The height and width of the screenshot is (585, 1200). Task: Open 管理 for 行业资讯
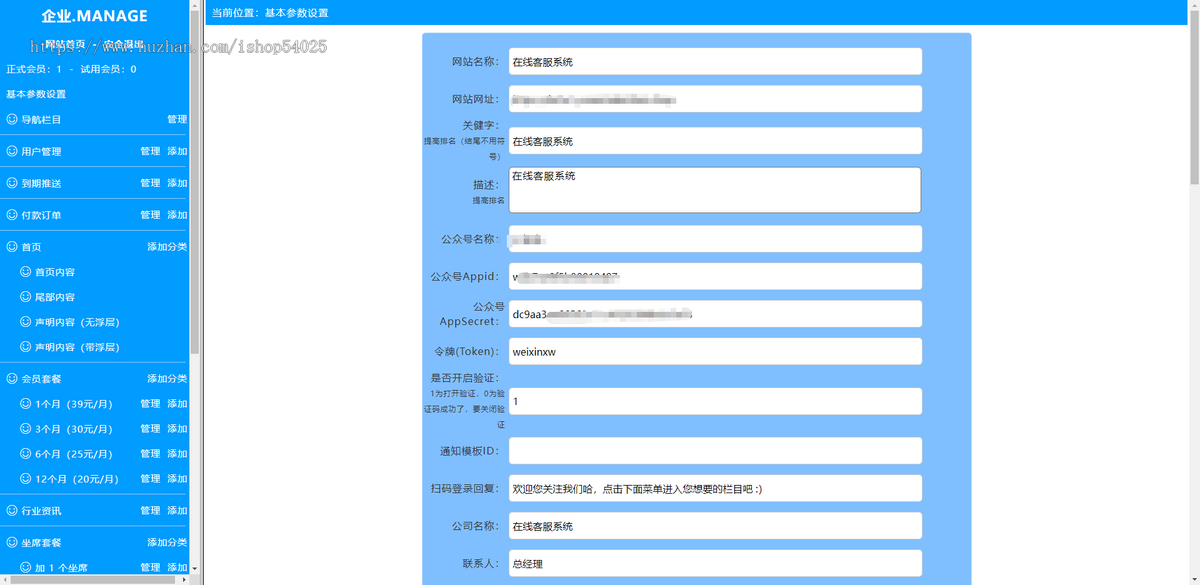point(150,510)
